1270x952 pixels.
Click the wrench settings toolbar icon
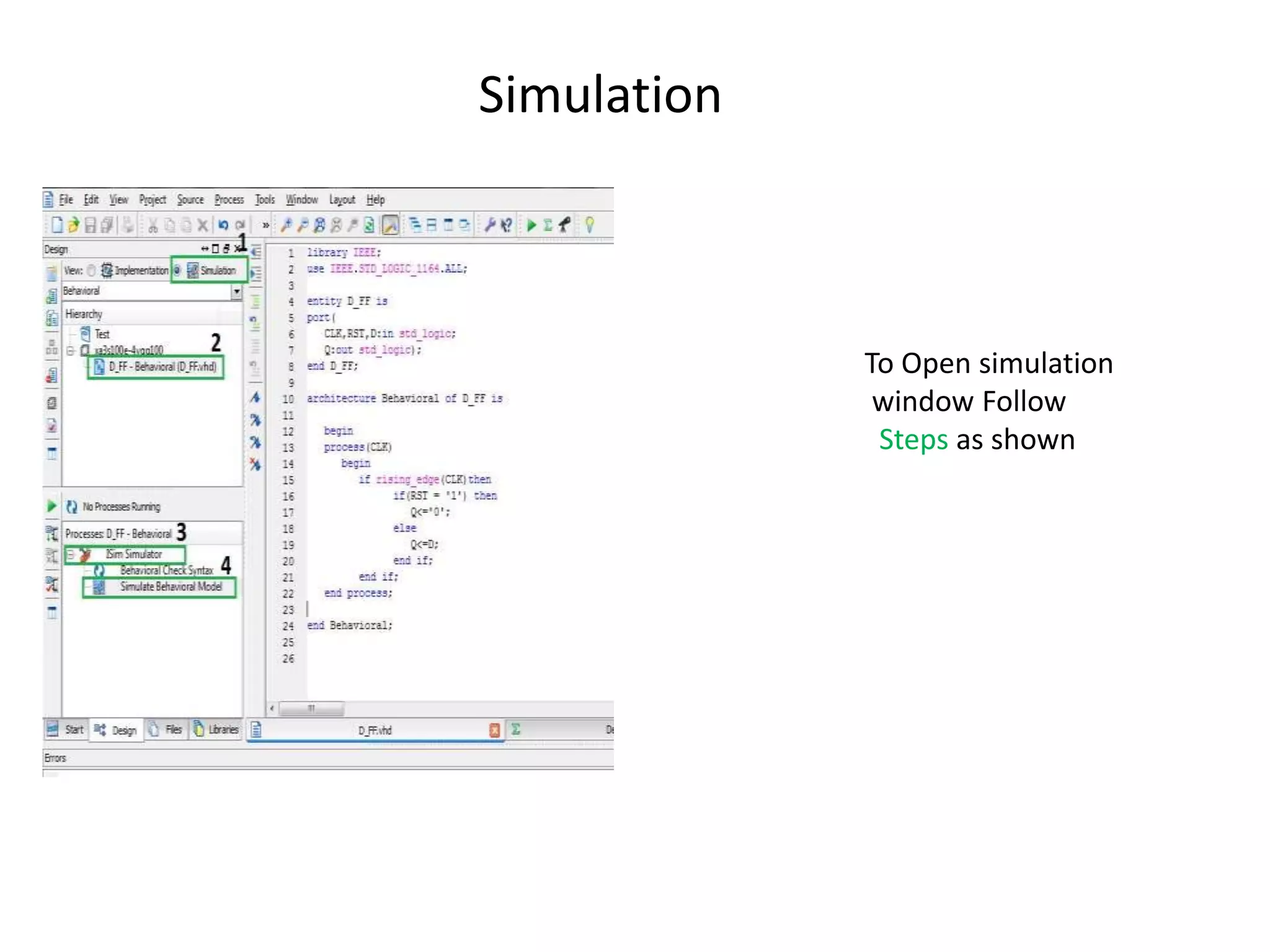[490, 225]
